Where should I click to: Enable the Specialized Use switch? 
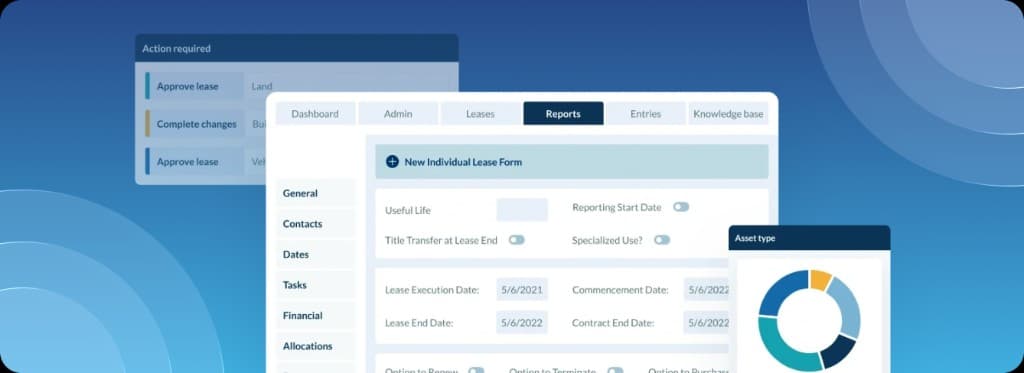662,240
